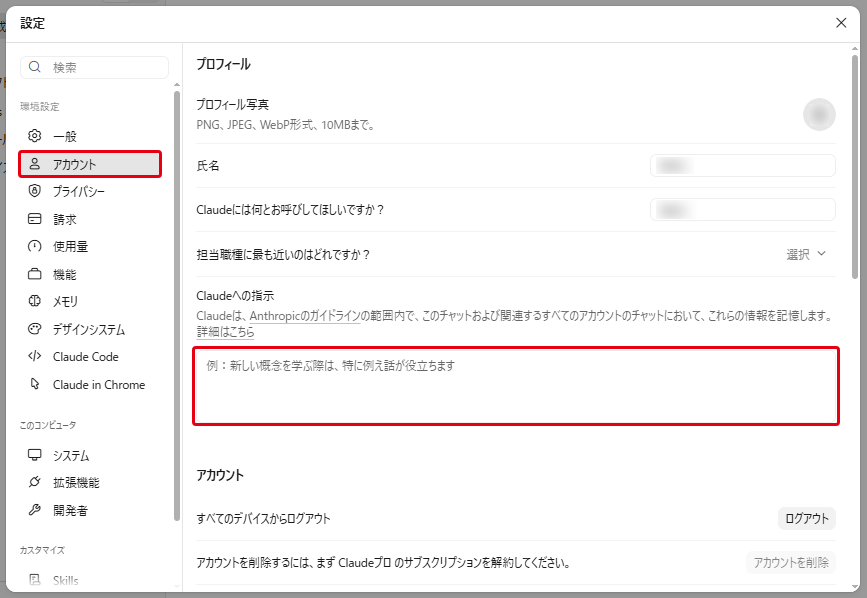The width and height of the screenshot is (867, 598).
Task: Click the ログアウト button
Action: [807, 518]
